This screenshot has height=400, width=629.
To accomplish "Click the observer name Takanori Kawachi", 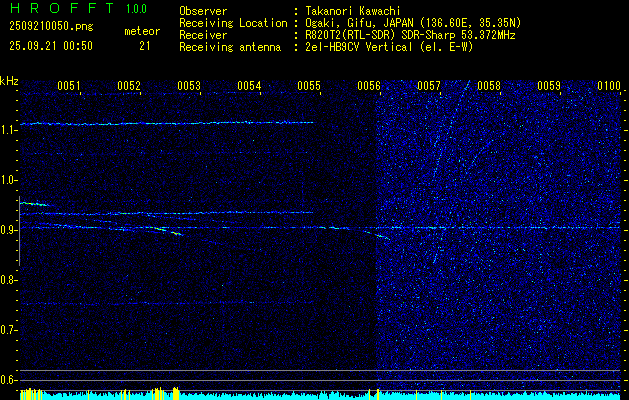I will (352, 11).
